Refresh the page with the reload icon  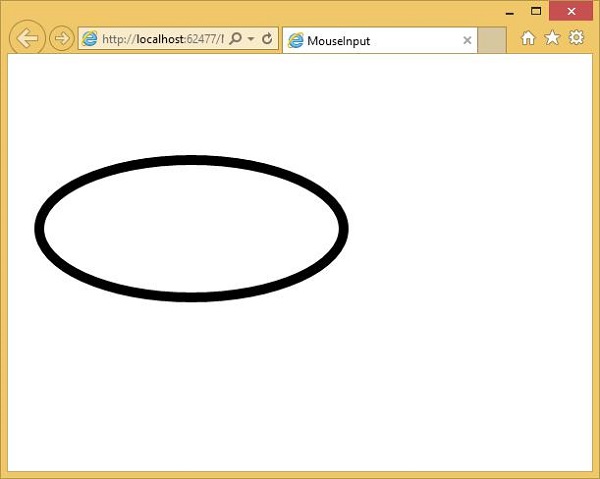coord(267,38)
